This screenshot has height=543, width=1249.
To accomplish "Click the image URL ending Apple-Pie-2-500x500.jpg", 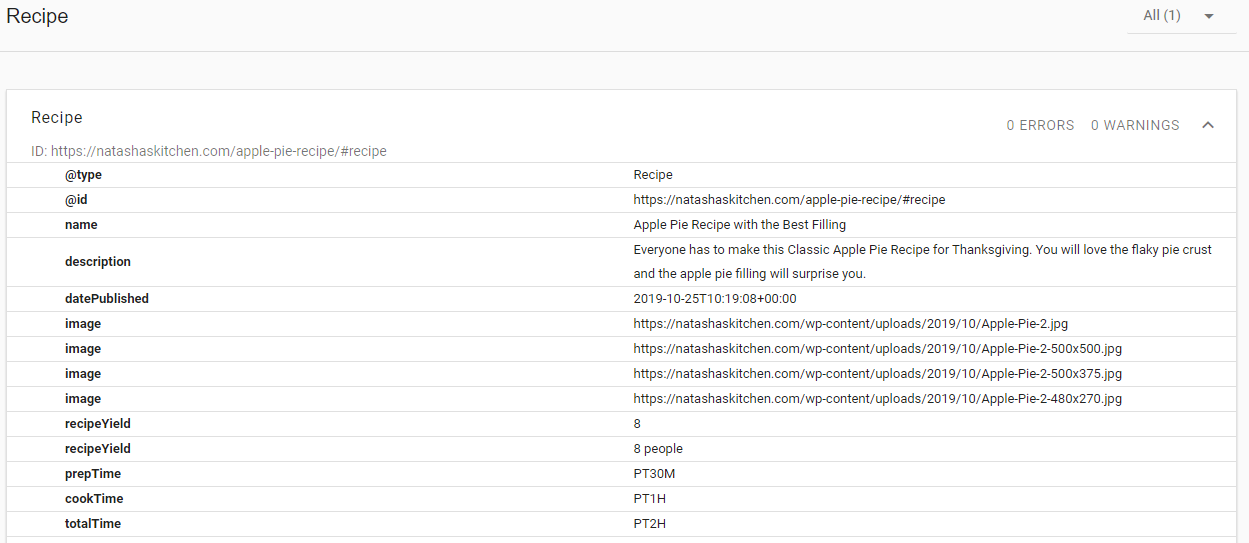I will click(878, 349).
